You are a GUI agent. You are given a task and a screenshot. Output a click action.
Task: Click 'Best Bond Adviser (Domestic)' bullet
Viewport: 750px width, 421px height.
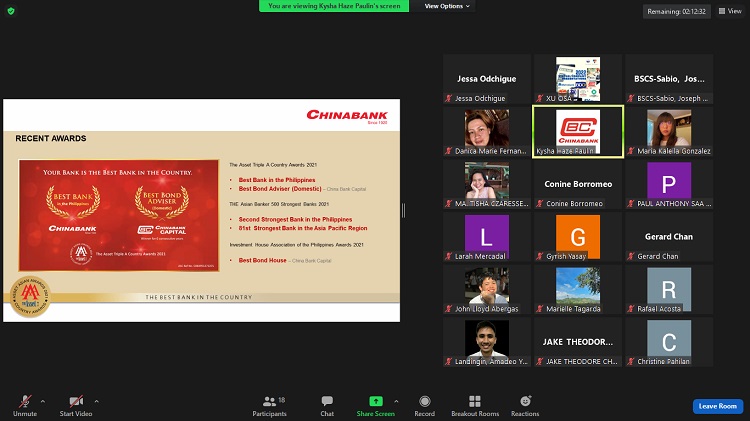tap(280, 188)
